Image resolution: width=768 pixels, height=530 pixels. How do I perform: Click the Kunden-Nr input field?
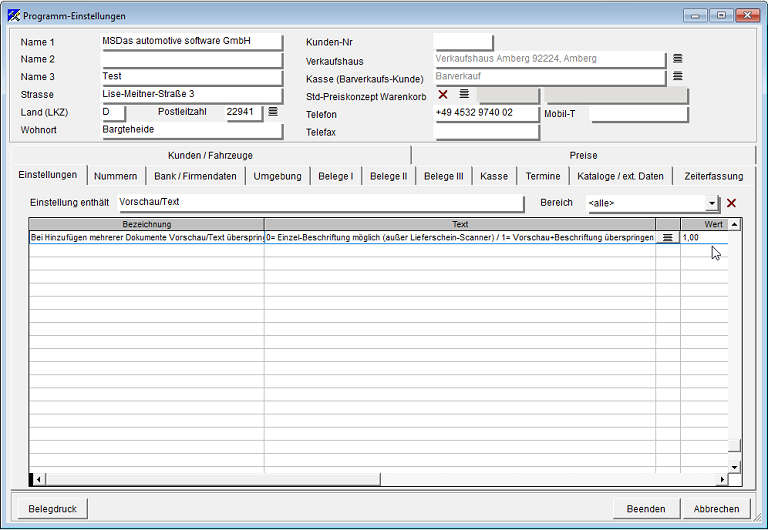[x=463, y=42]
